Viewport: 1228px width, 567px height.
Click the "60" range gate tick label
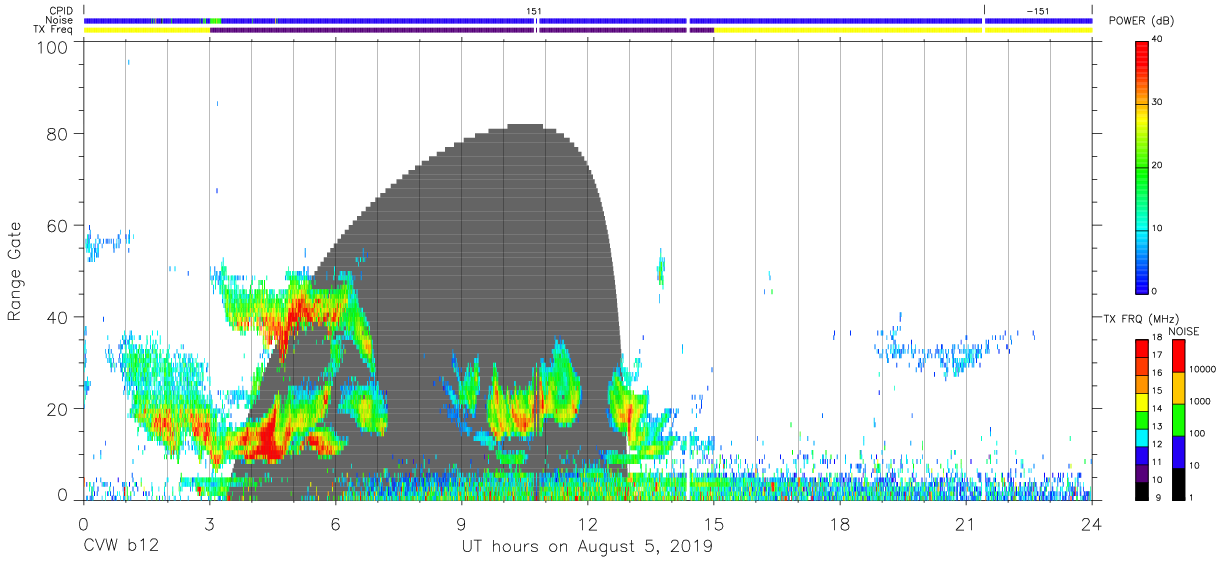[x=58, y=226]
